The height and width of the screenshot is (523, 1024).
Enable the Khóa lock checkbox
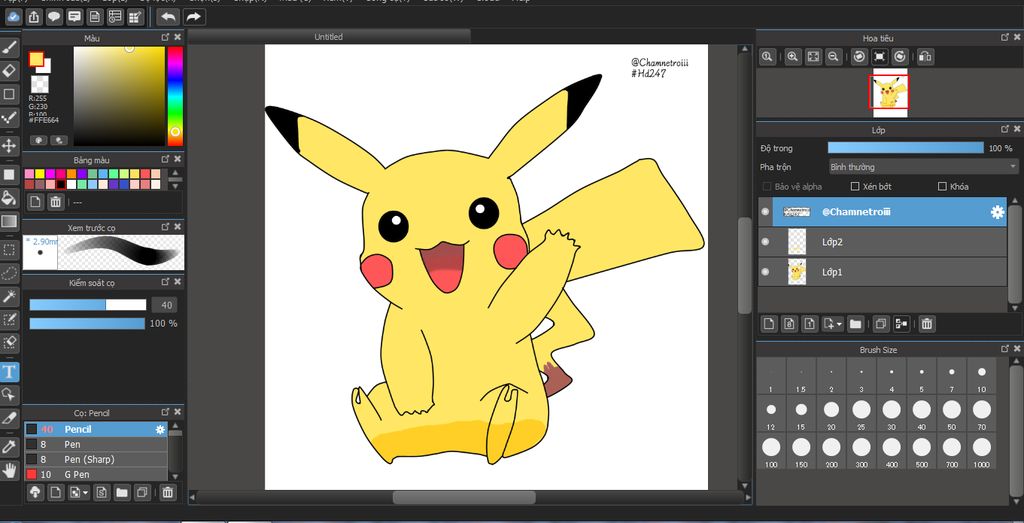tap(942, 187)
